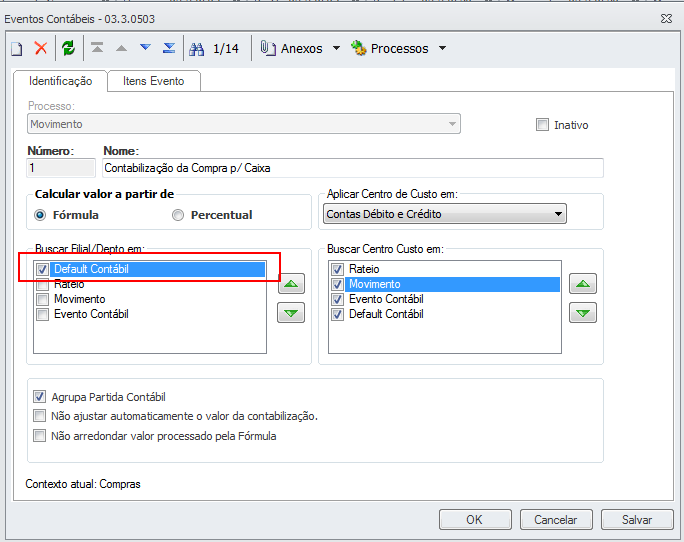This screenshot has width=684, height=542.
Task: Select Movimento row text in Centro Custo list
Action: pyautogui.click(x=375, y=284)
